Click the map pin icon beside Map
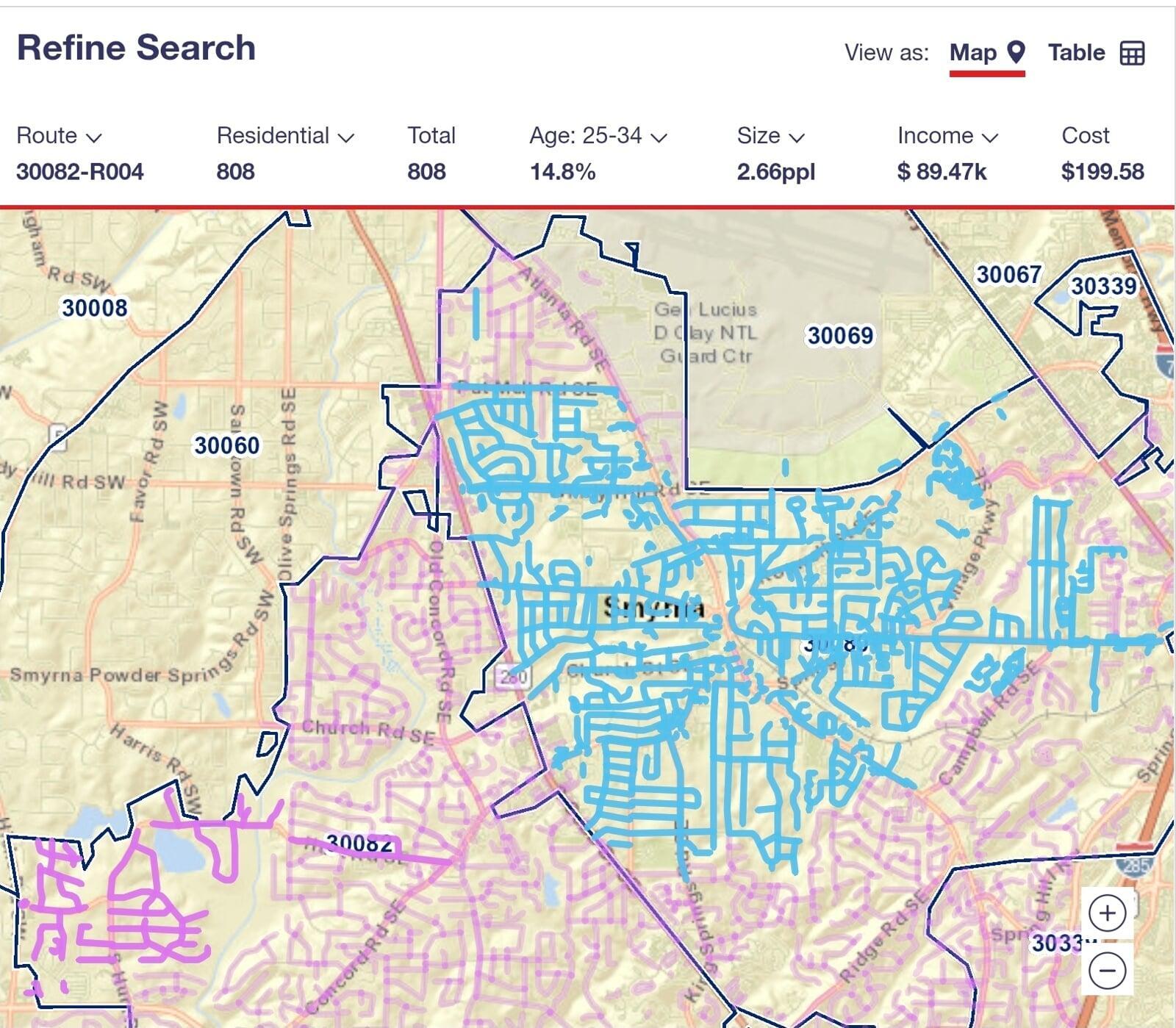Screen dimensions: 1176x1028 coord(1016,52)
